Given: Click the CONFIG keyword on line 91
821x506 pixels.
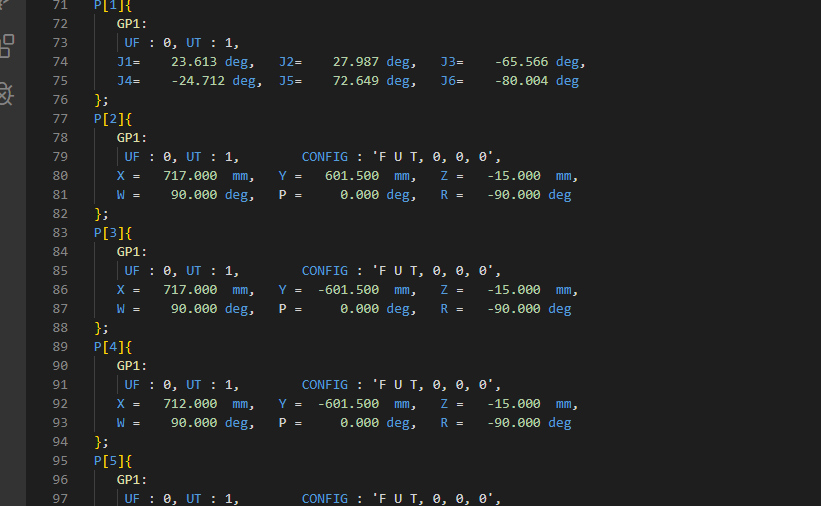Looking at the screenshot, I should point(325,385).
